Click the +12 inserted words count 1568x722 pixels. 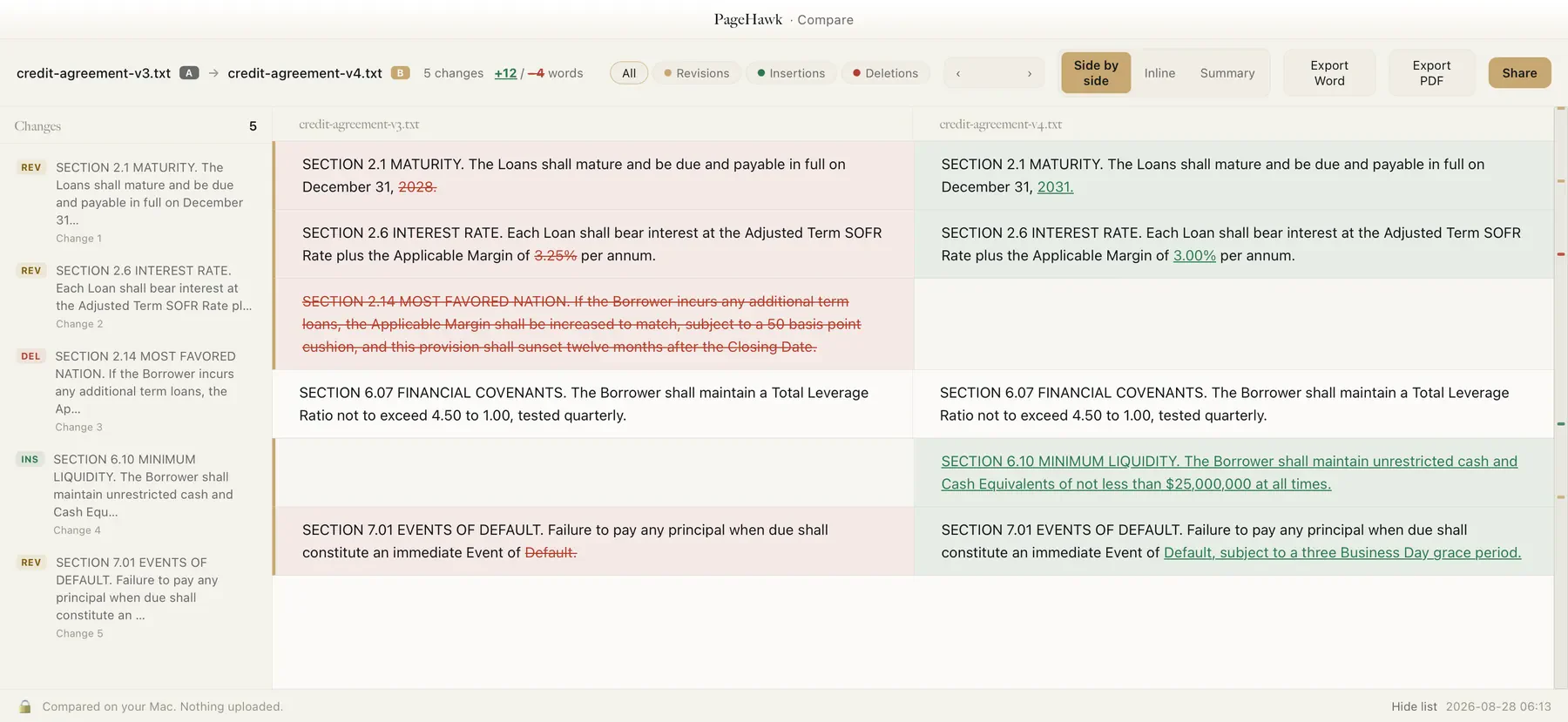point(505,73)
